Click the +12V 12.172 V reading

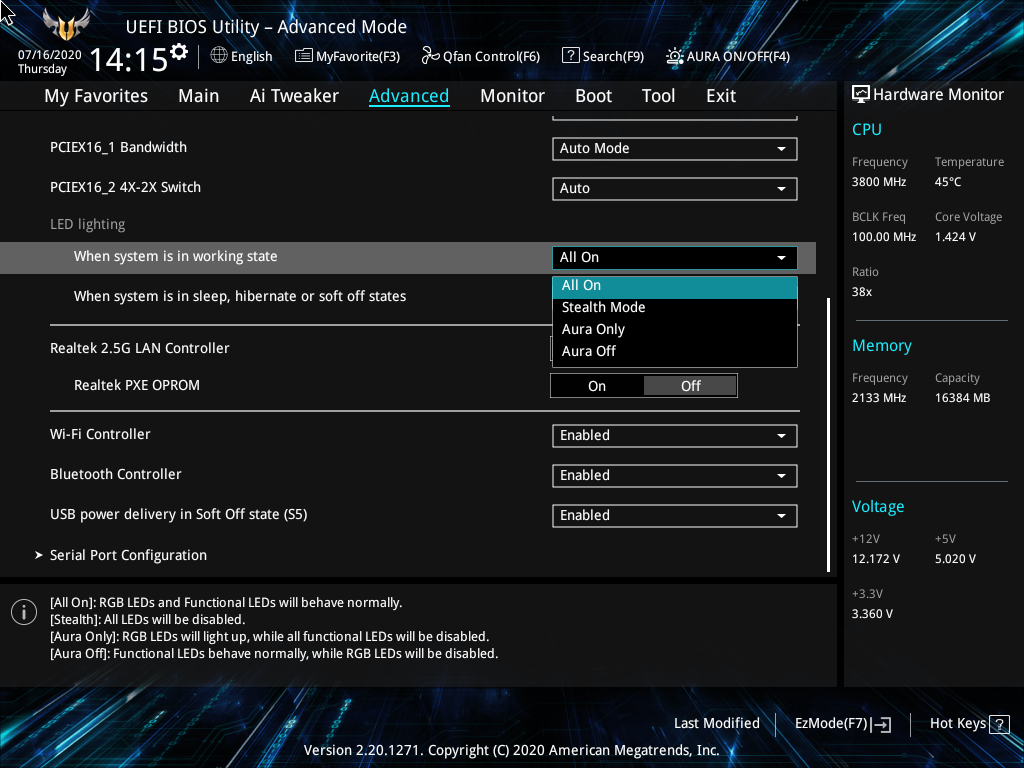875,559
